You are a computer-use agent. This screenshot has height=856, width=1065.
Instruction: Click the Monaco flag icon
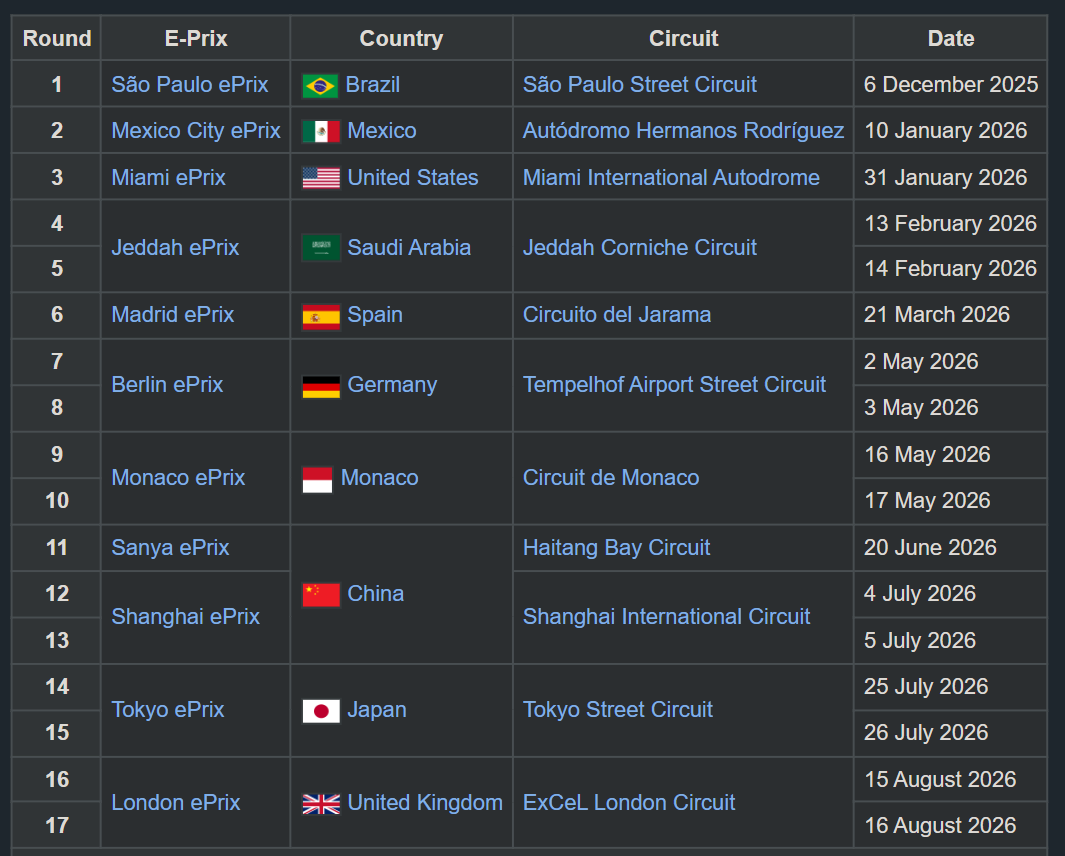coord(317,480)
